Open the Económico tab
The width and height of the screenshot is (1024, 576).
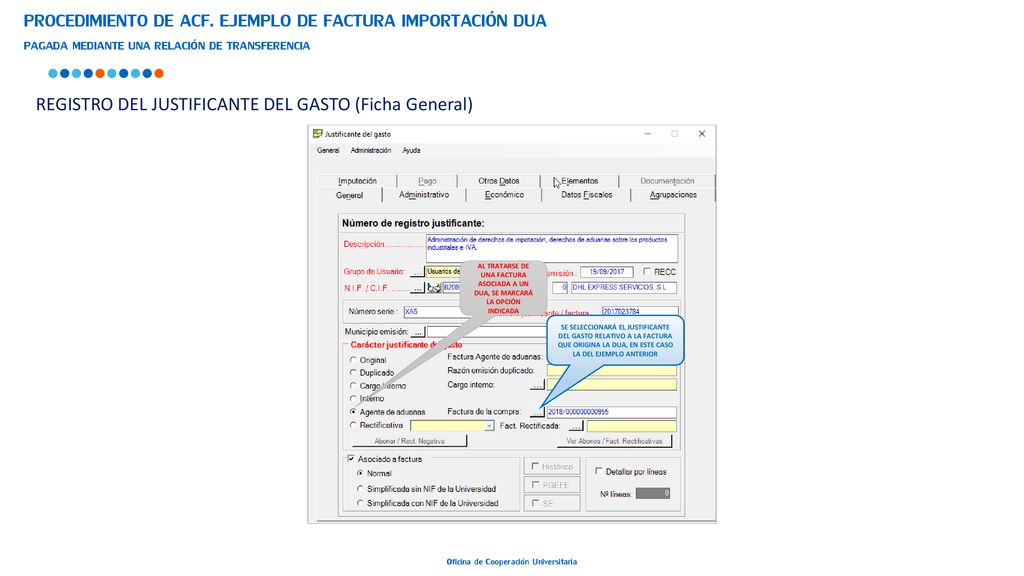504,195
